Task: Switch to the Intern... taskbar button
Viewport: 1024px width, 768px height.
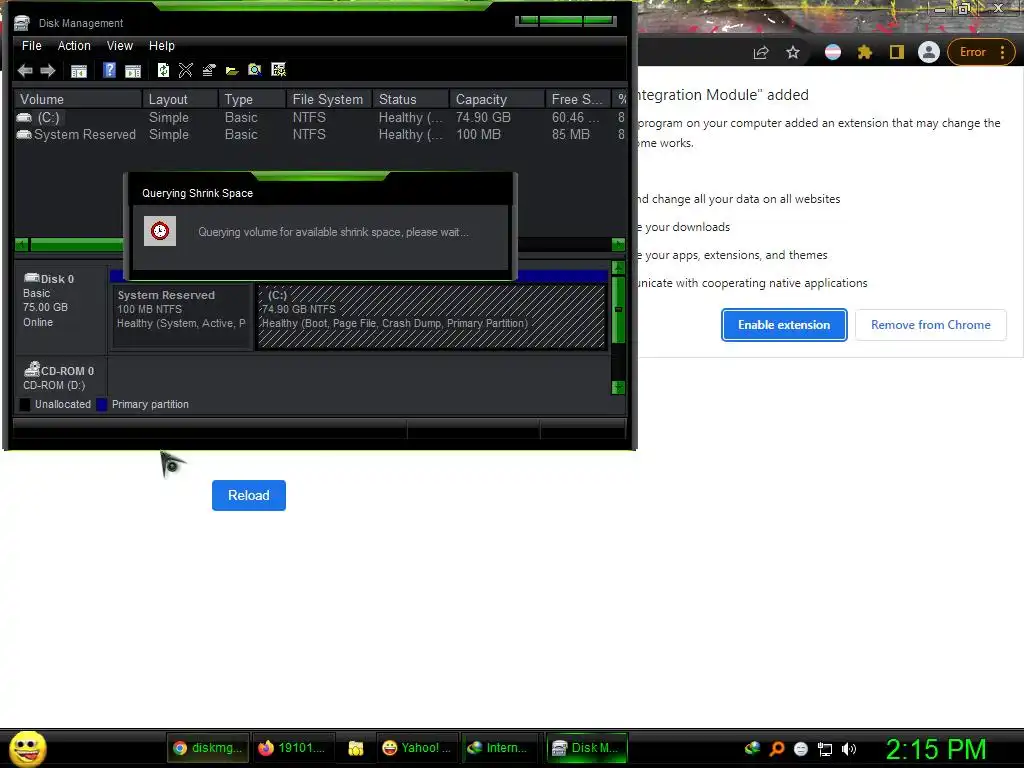Action: point(502,748)
